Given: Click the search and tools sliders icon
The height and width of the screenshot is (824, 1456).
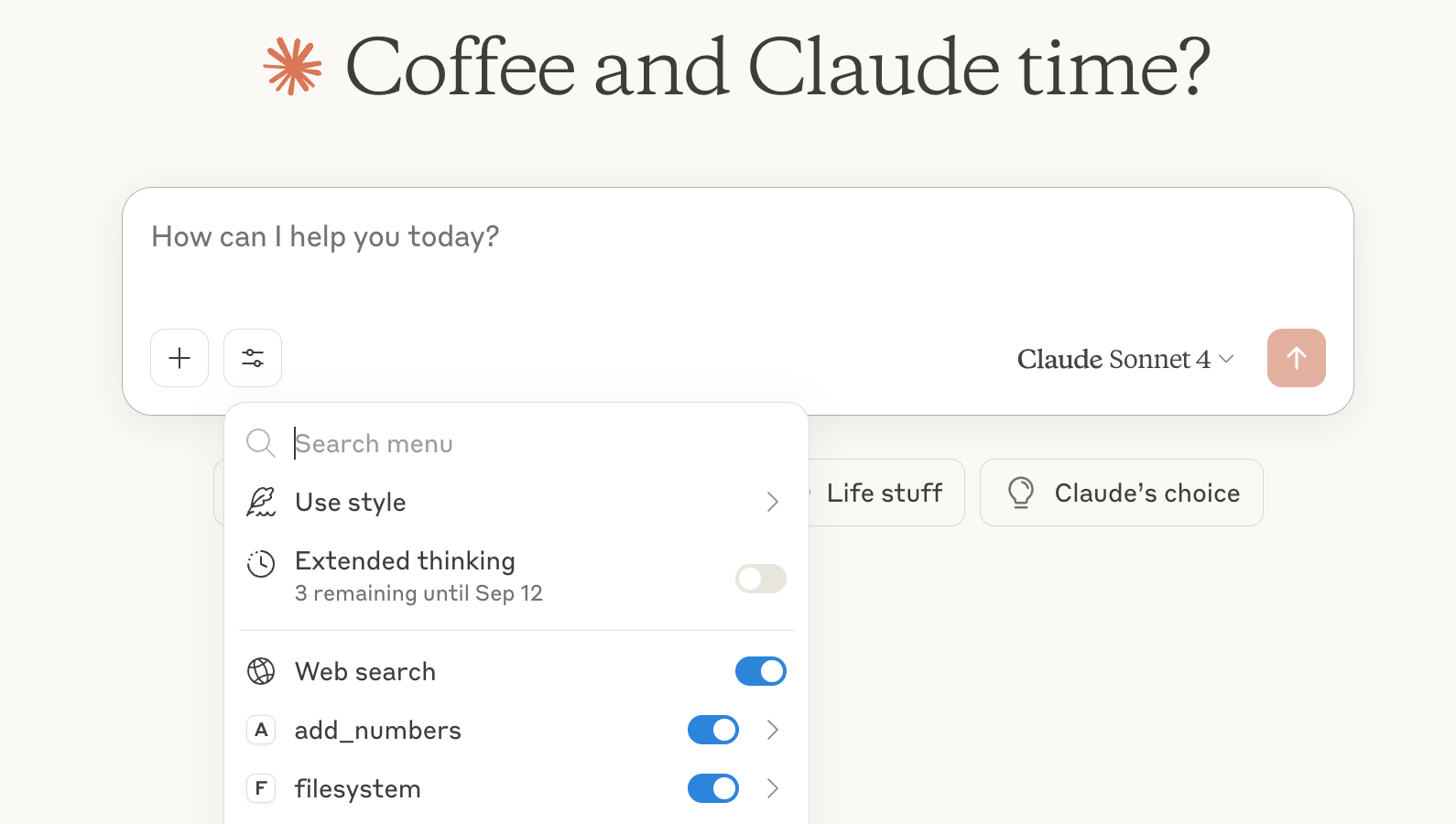Looking at the screenshot, I should tap(253, 358).
